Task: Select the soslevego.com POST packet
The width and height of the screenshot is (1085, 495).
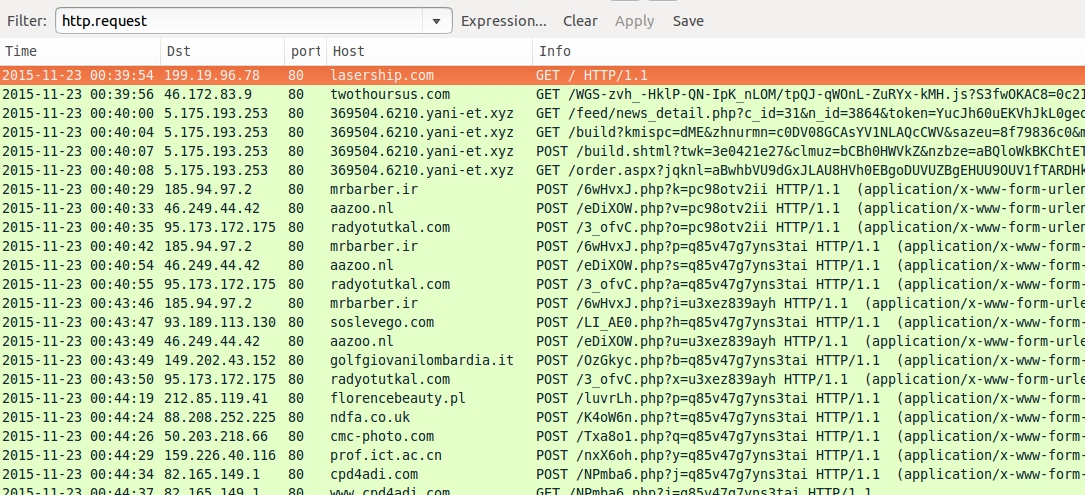Action: (x=382, y=322)
